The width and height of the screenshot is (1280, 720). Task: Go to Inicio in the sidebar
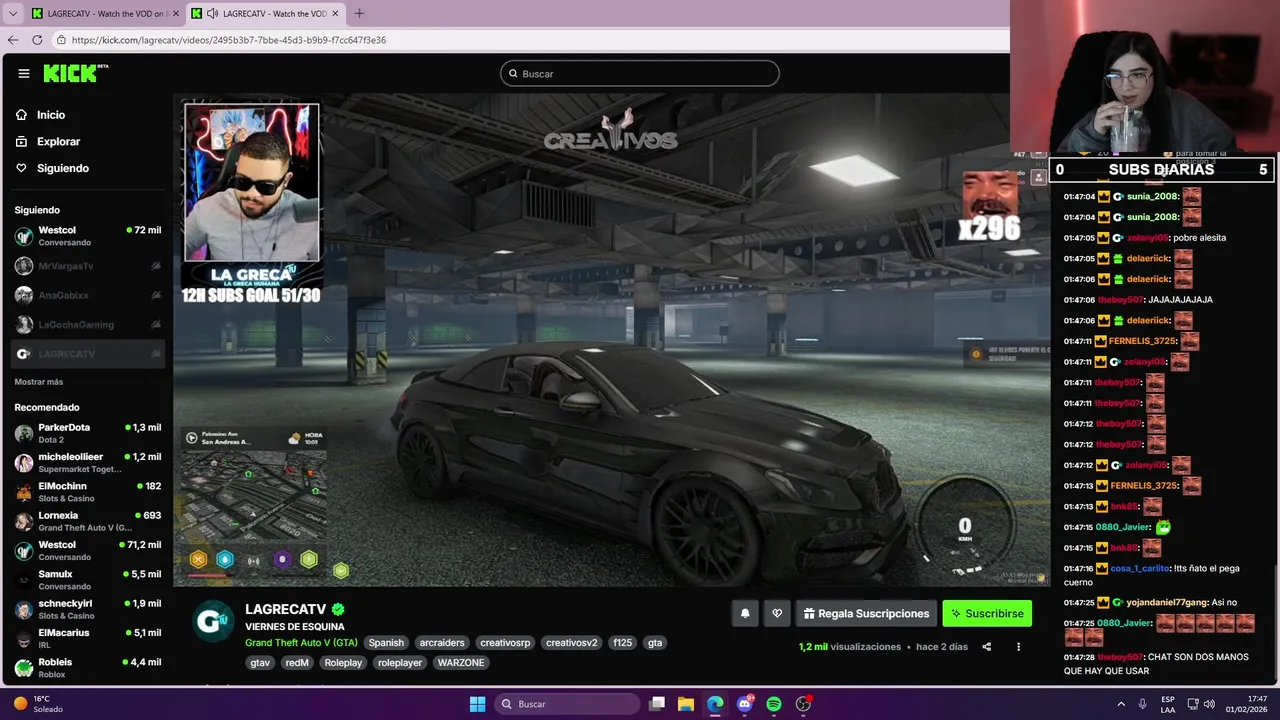click(51, 115)
